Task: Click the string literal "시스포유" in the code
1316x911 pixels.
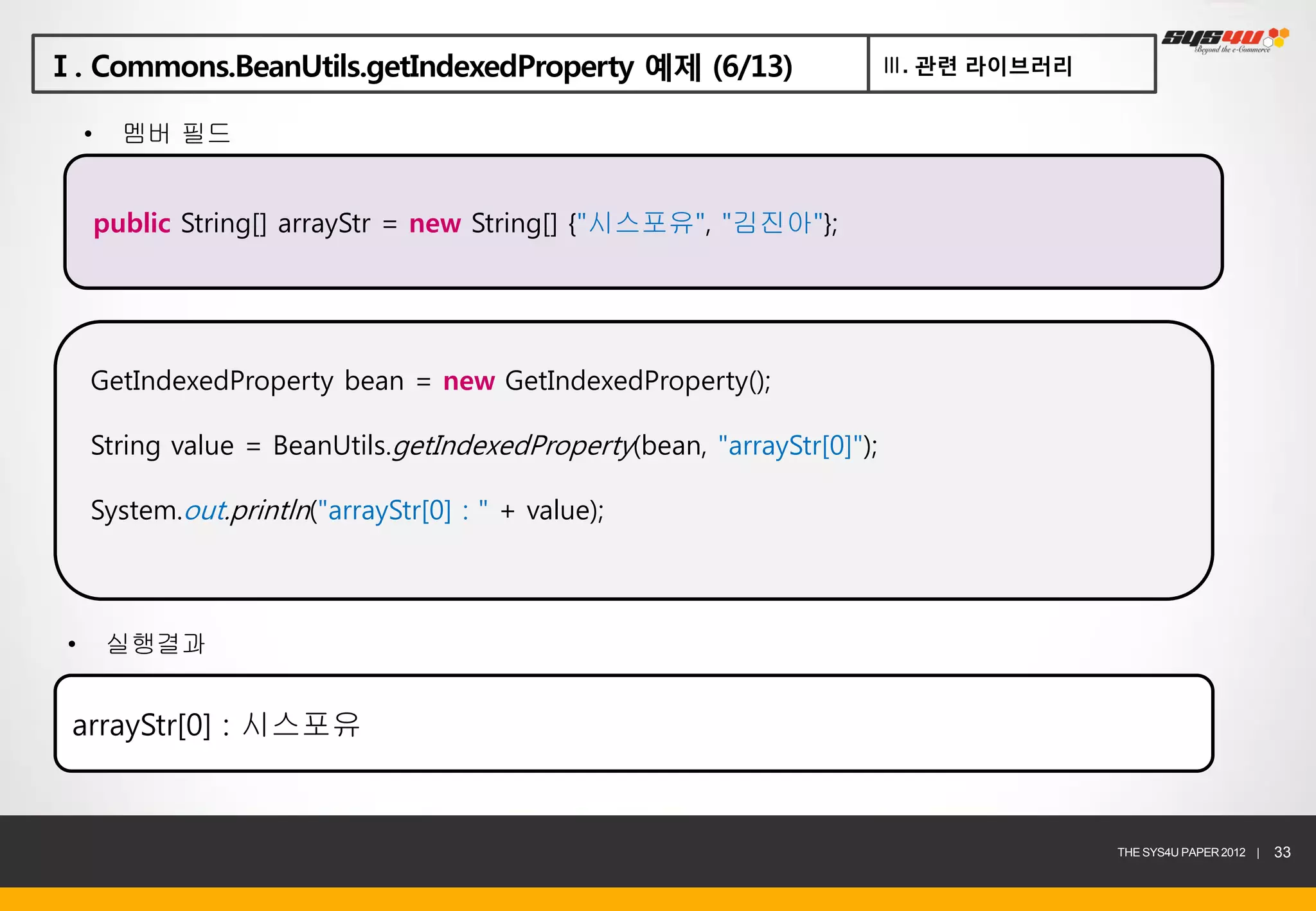Action: pyautogui.click(x=641, y=223)
